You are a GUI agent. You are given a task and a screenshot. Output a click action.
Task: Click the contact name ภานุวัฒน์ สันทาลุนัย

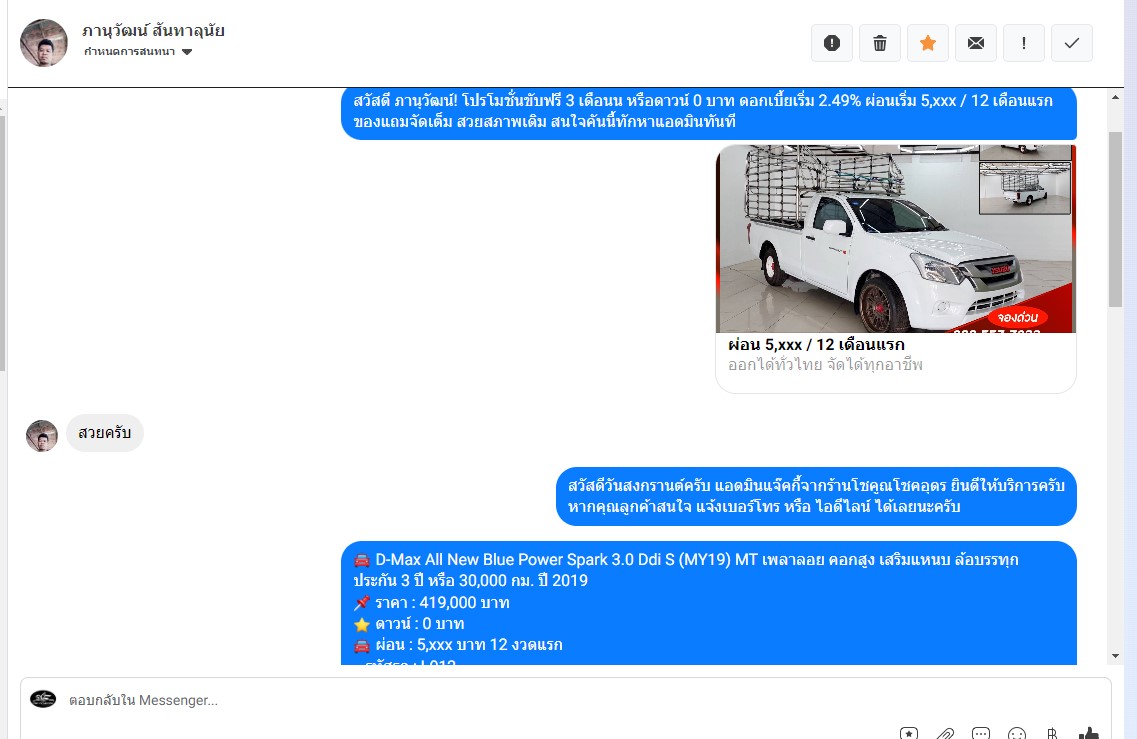point(154,30)
